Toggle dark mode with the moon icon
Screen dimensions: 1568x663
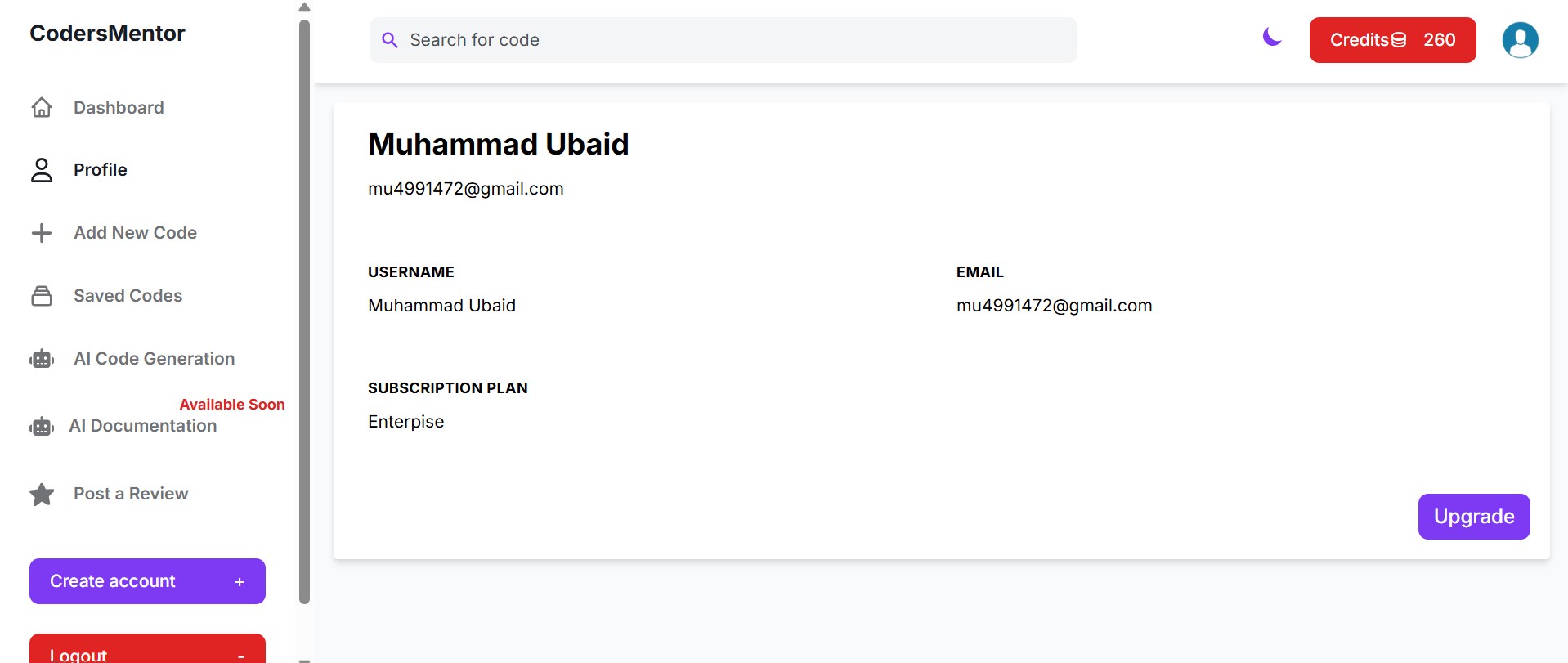[x=1272, y=37]
